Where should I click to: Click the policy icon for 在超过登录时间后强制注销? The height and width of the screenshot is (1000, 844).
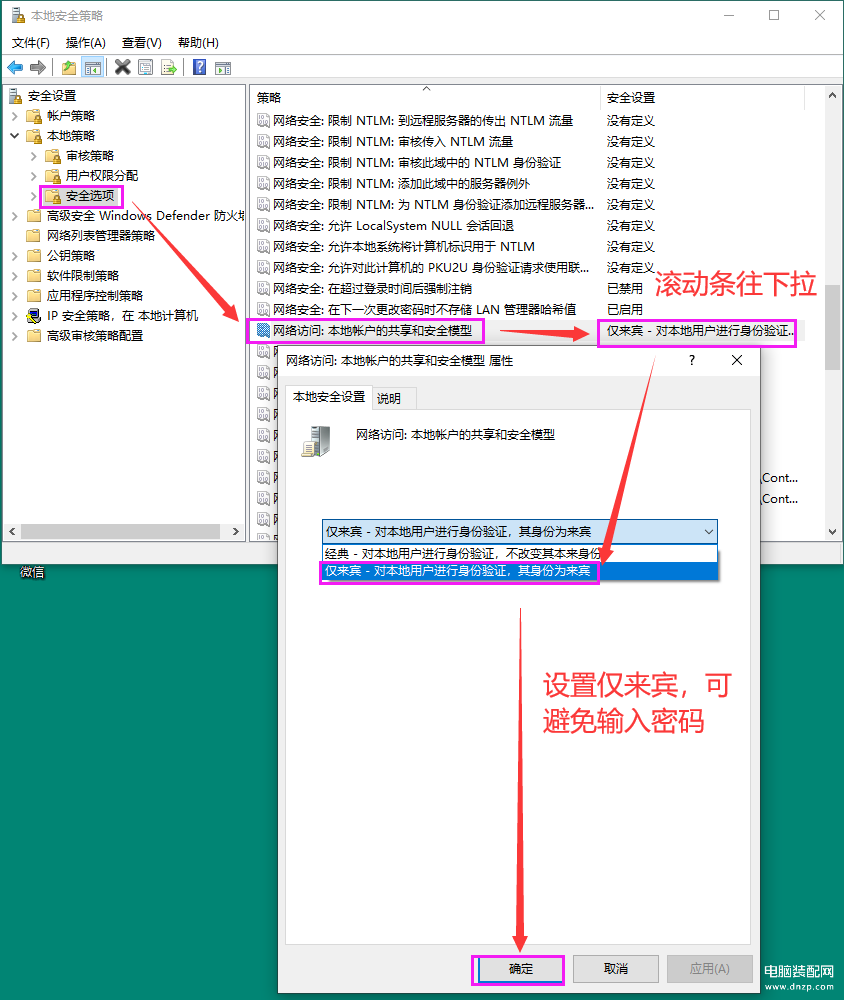tap(263, 289)
